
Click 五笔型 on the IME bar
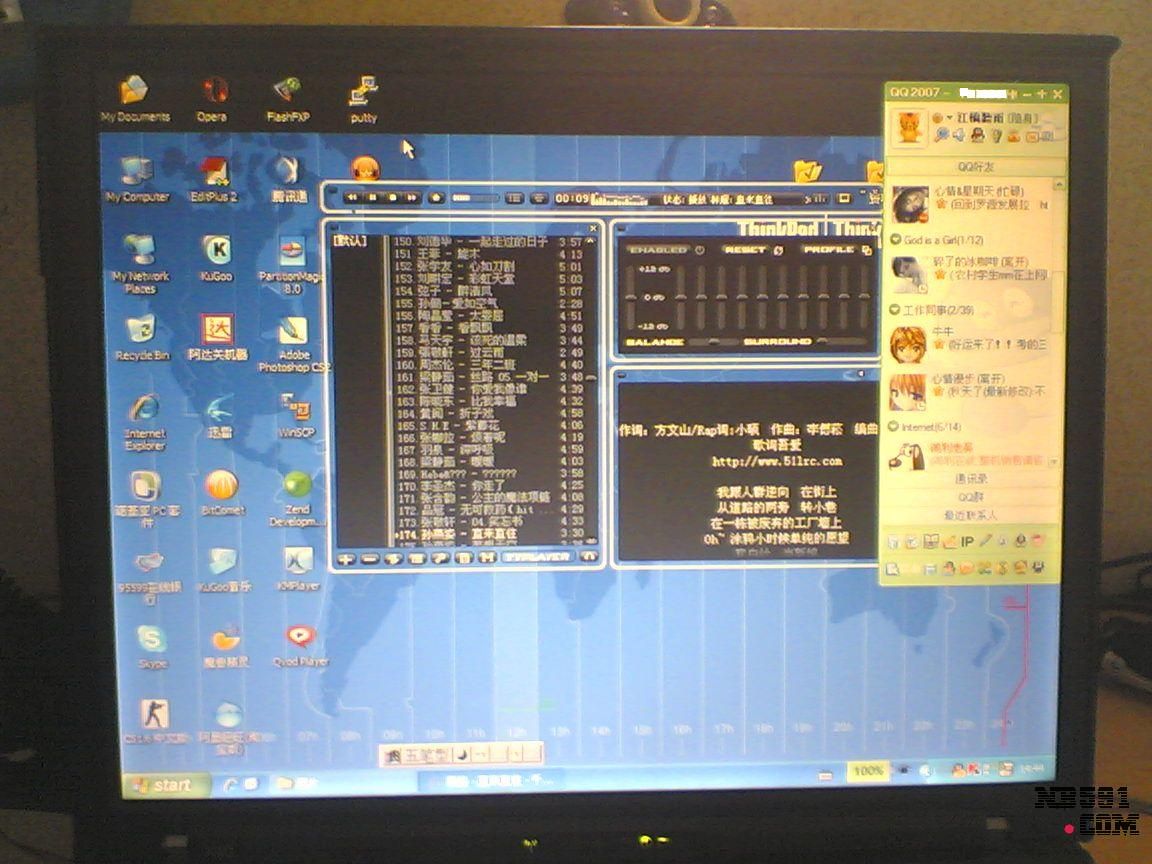click(x=425, y=755)
